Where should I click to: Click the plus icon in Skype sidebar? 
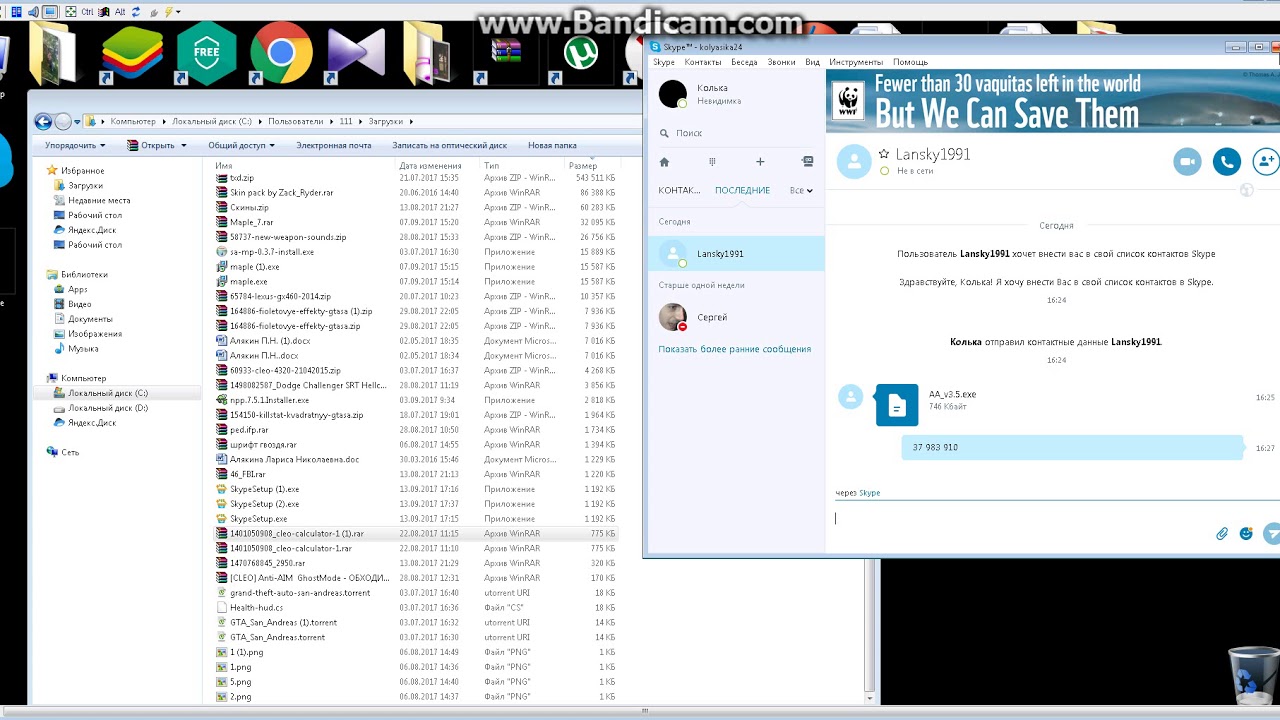[x=760, y=162]
